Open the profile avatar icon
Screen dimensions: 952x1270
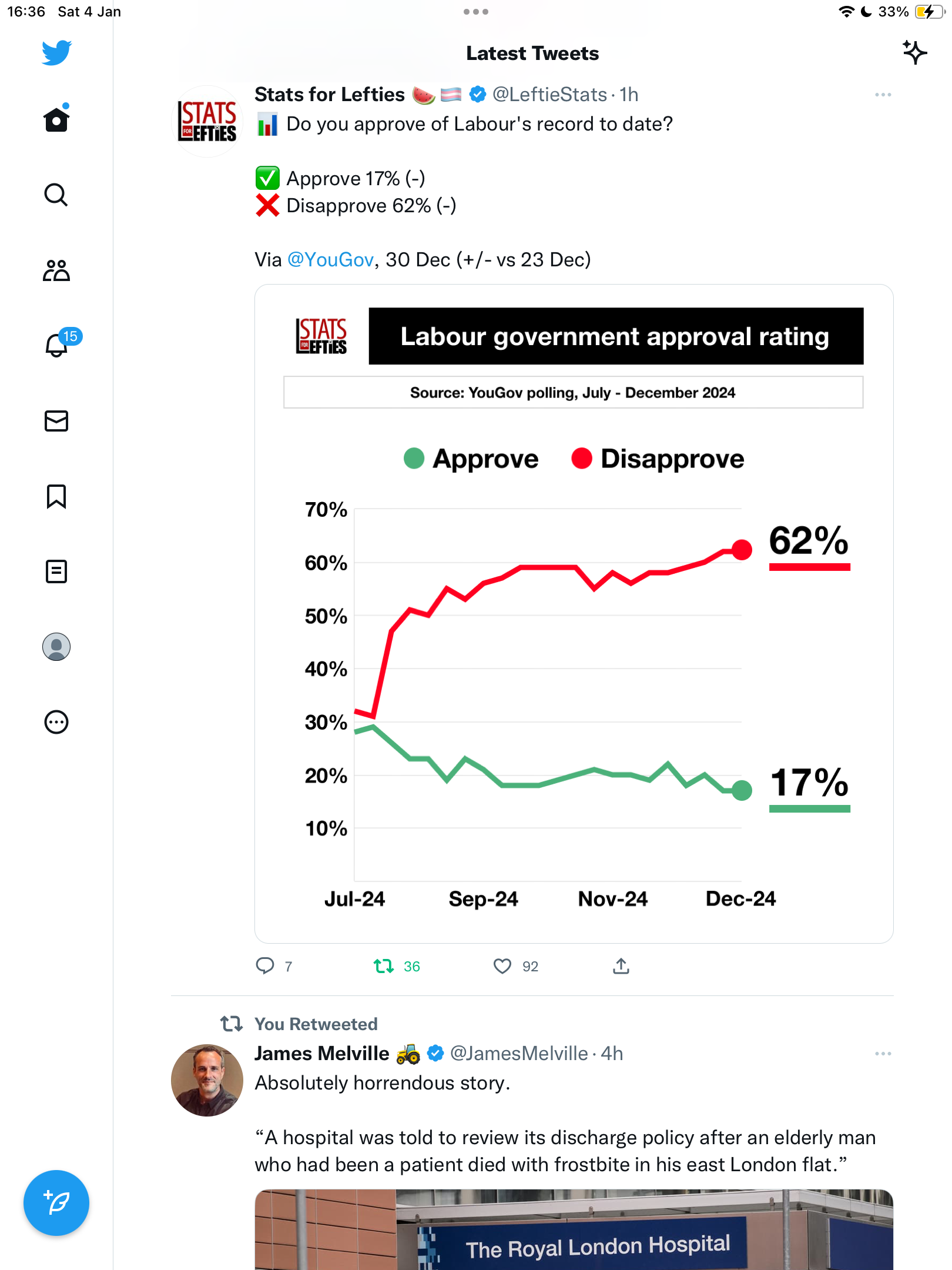56,646
